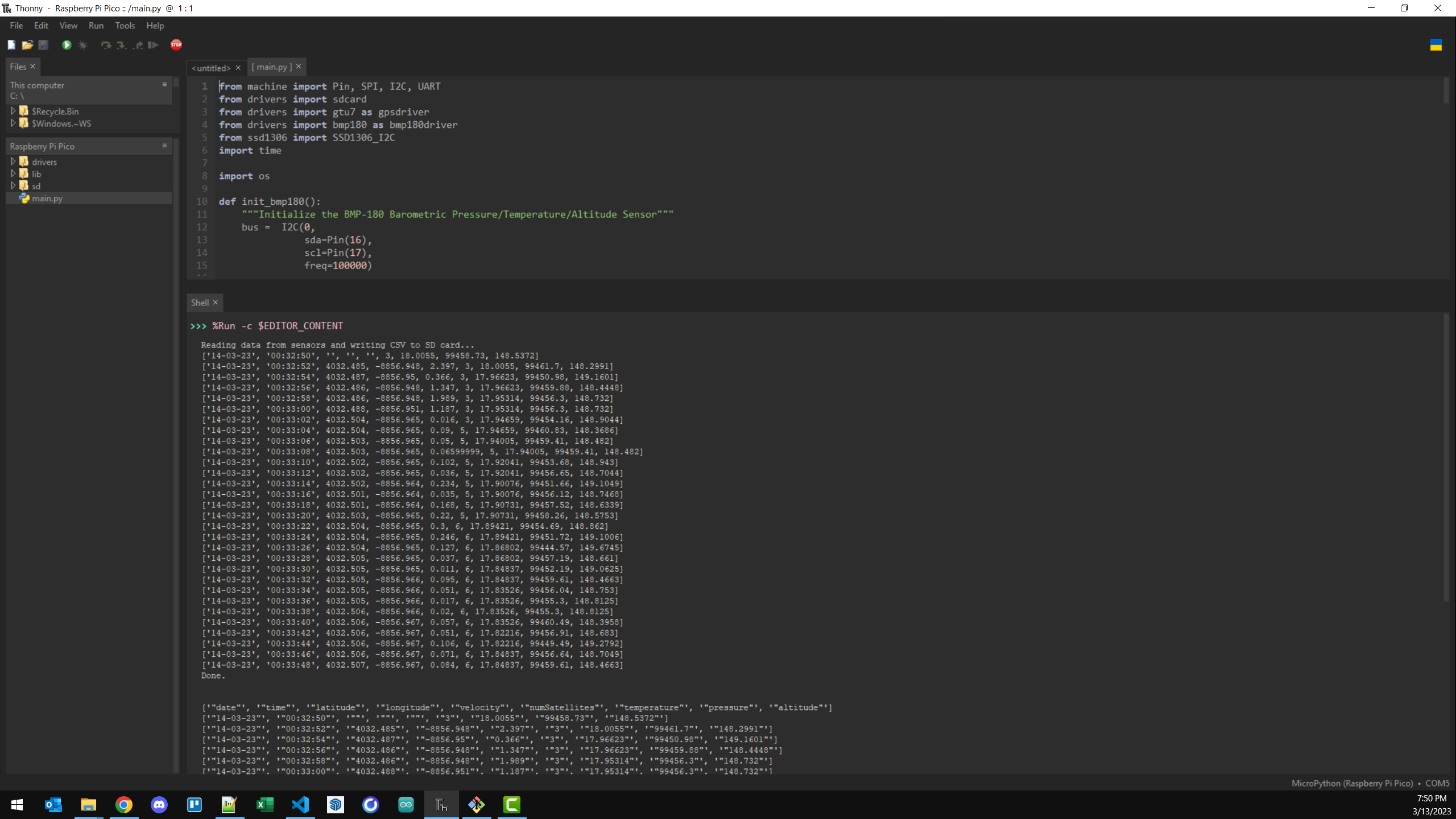Expand the lib folder on Pico

click(13, 173)
